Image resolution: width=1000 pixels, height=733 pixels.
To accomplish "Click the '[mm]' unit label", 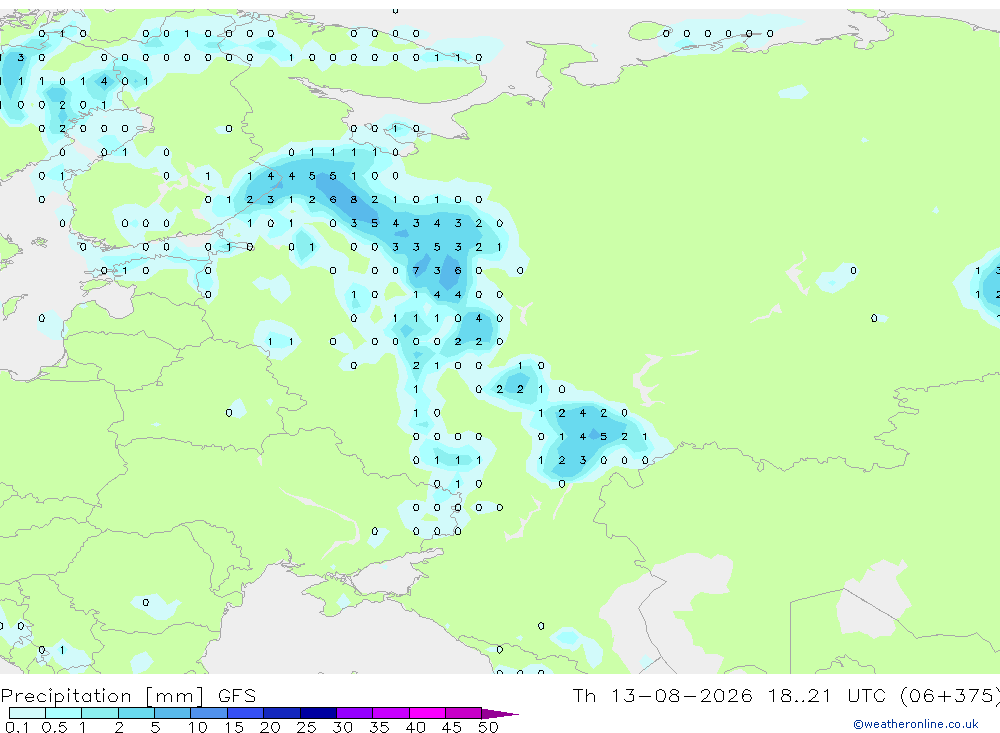I will [x=174, y=696].
